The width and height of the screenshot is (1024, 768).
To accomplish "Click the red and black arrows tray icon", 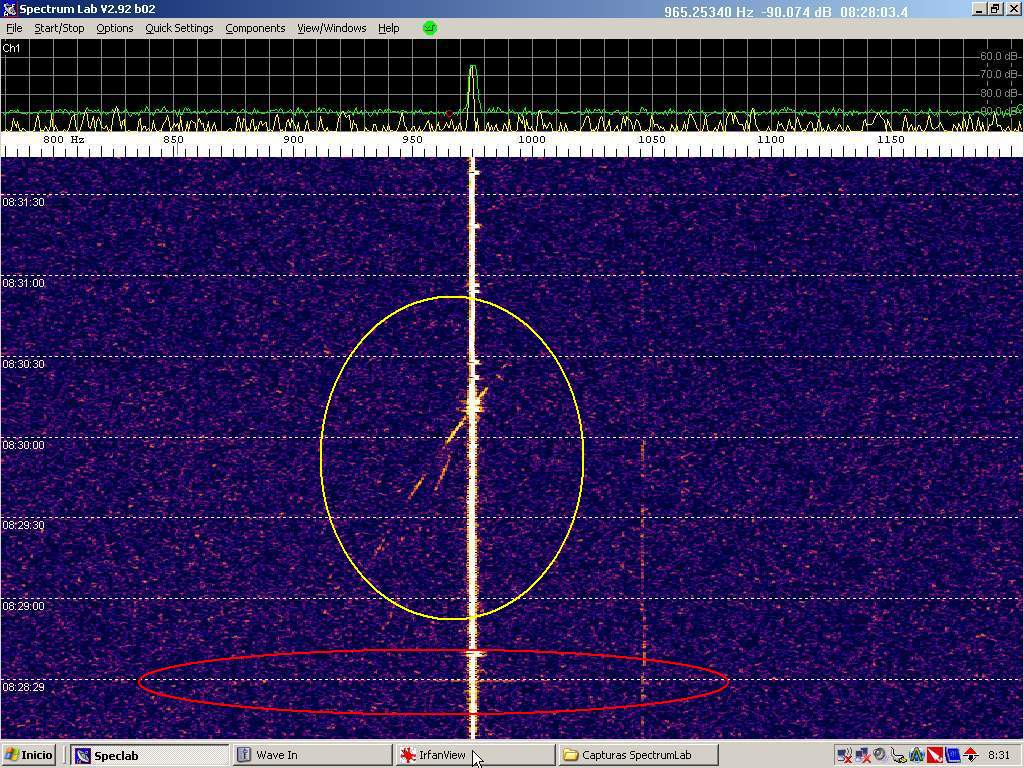I will 971,755.
